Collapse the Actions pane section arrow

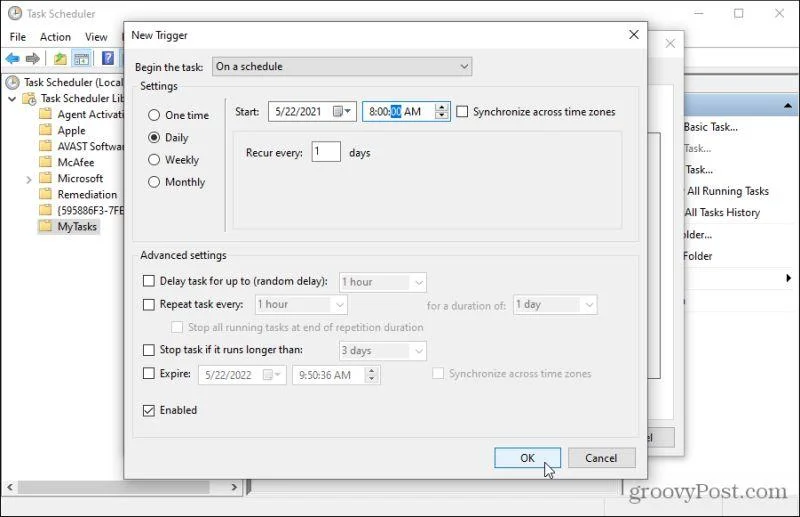coord(788,106)
